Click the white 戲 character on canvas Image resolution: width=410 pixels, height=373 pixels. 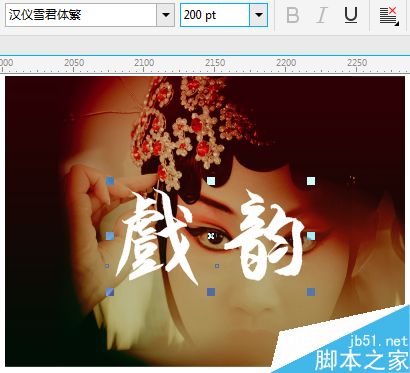click(x=157, y=237)
